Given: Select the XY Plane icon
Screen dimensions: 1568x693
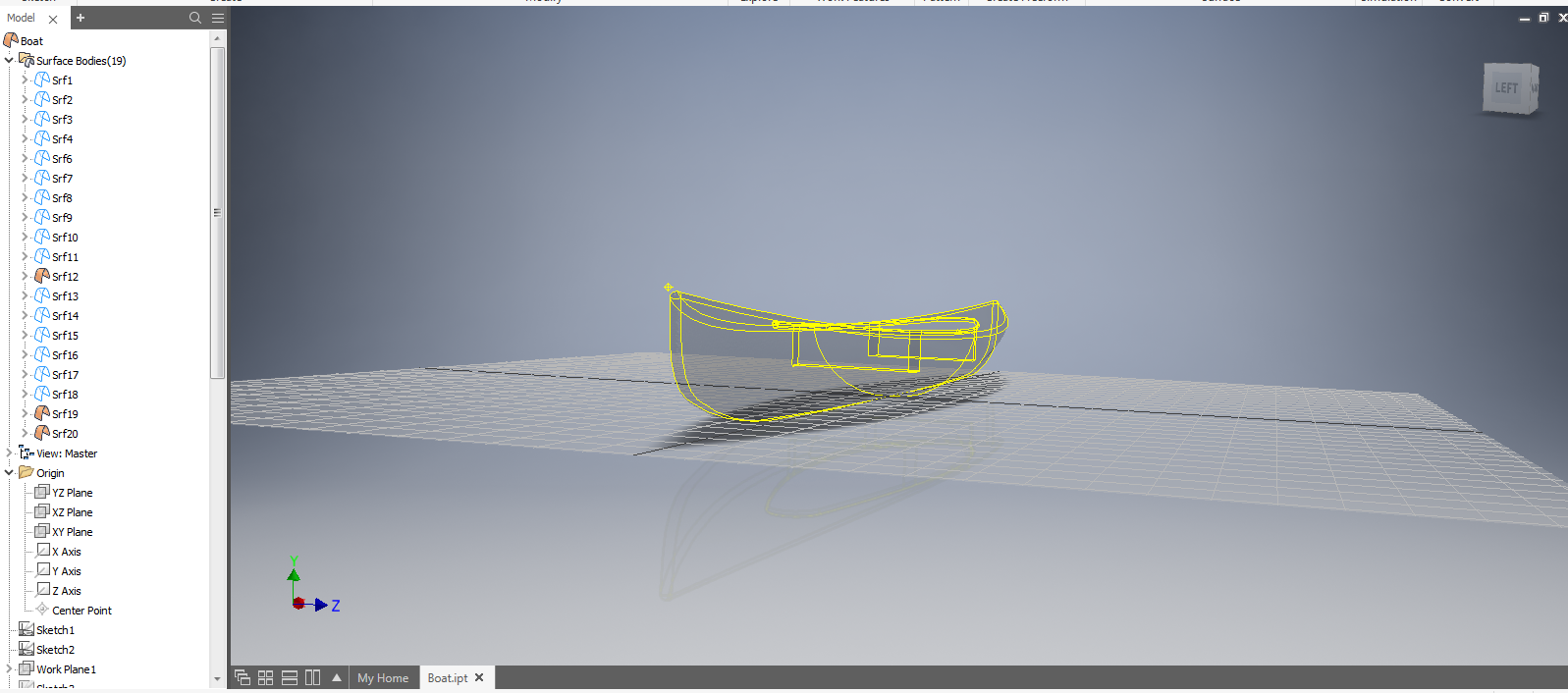Looking at the screenshot, I should tap(42, 531).
